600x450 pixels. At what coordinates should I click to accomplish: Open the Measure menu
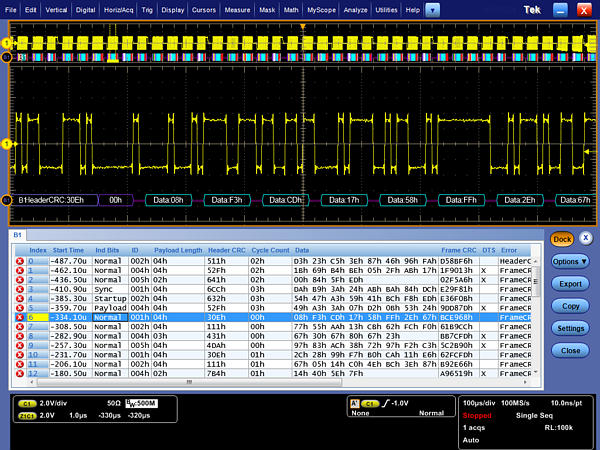237,8
